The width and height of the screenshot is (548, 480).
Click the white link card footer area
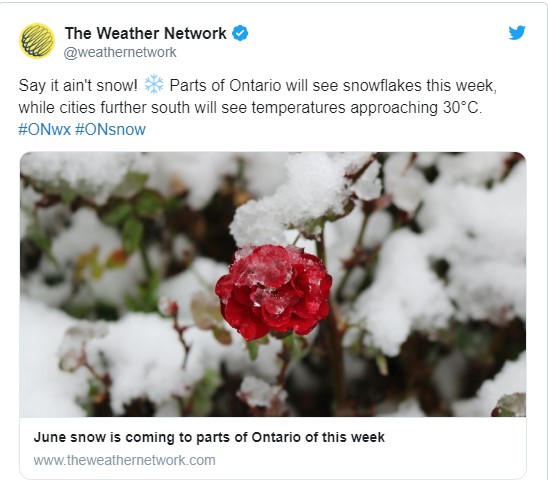(273, 448)
